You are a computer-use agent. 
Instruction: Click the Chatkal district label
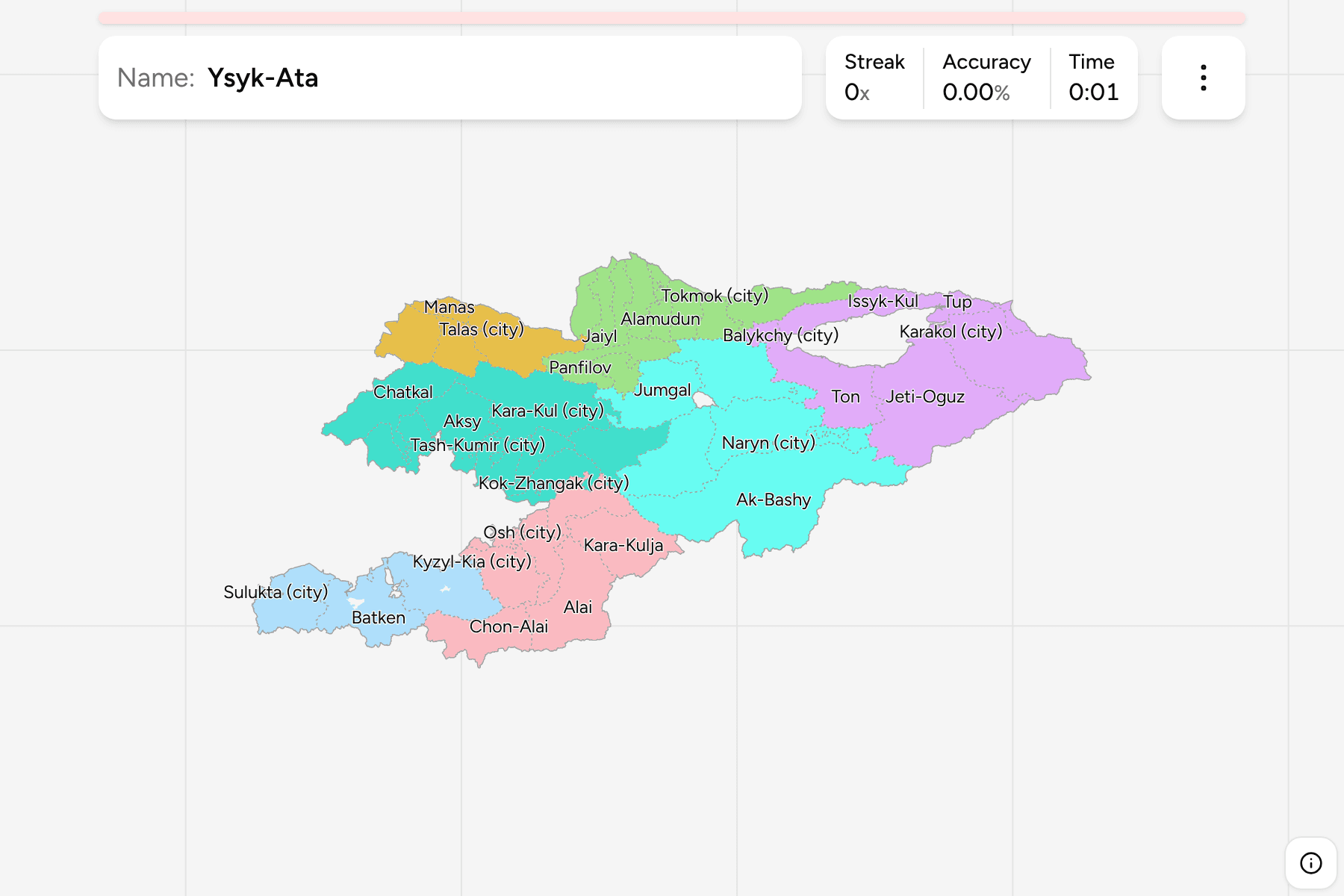coord(403,392)
